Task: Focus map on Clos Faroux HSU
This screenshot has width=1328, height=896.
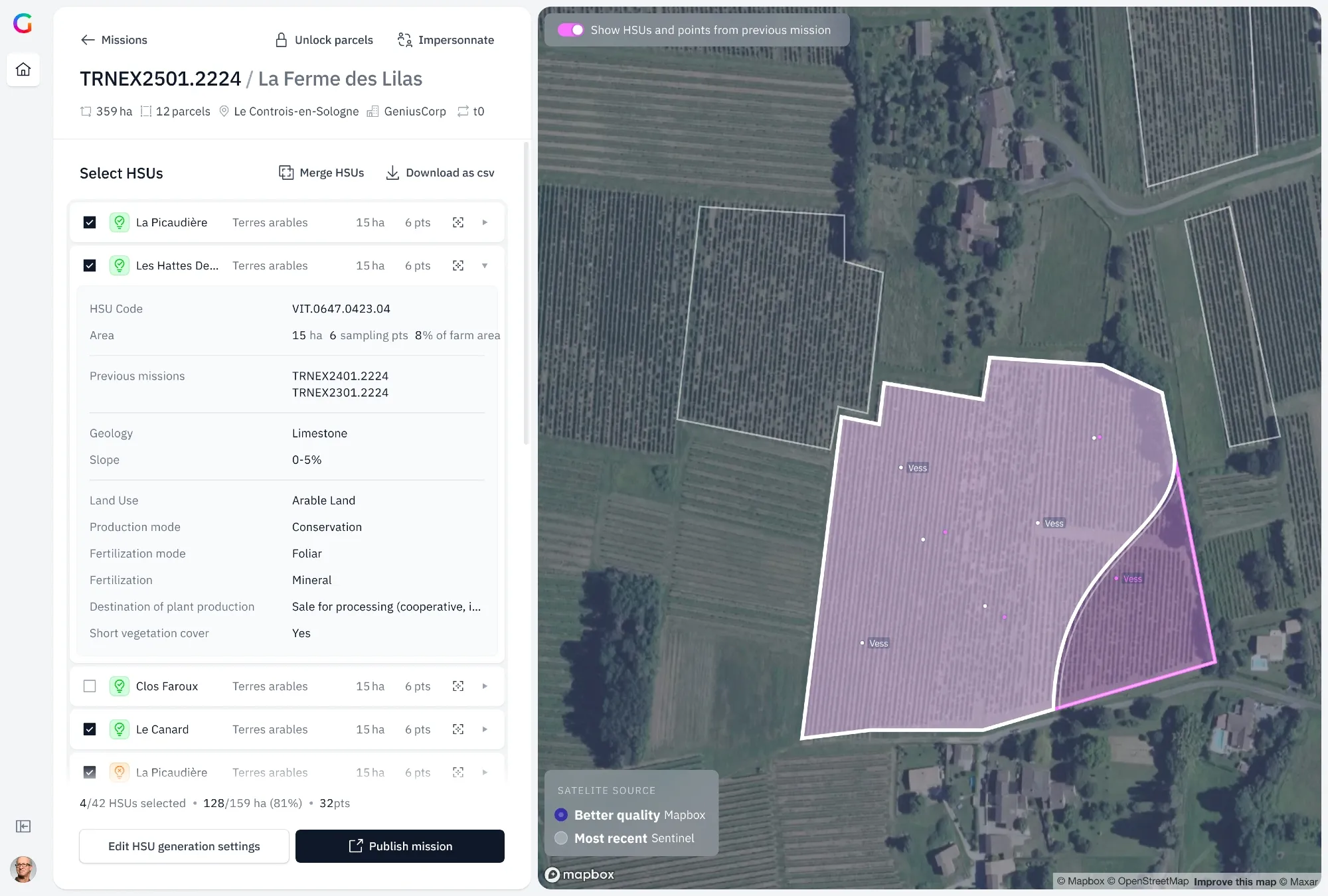Action: click(x=458, y=686)
